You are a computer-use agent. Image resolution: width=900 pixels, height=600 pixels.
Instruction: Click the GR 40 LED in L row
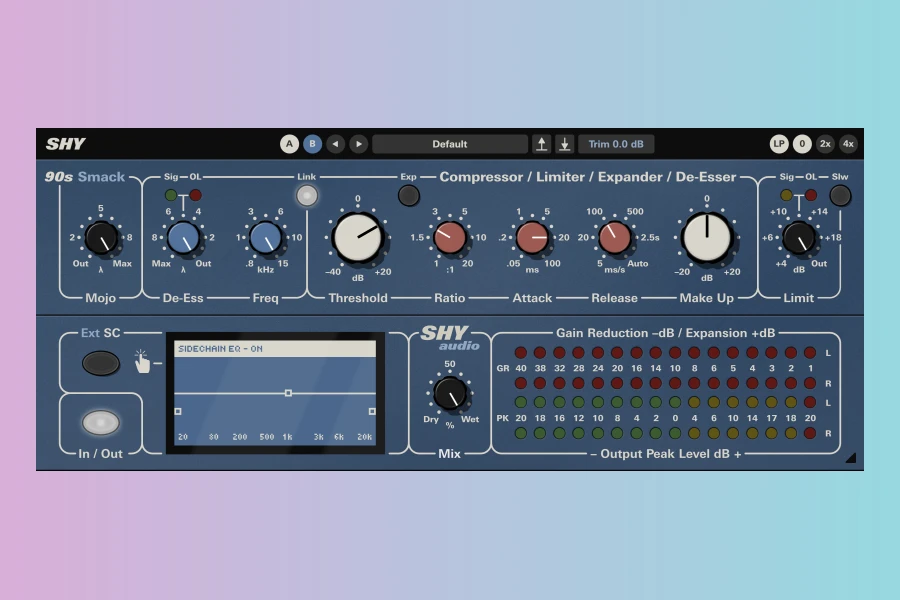521,353
